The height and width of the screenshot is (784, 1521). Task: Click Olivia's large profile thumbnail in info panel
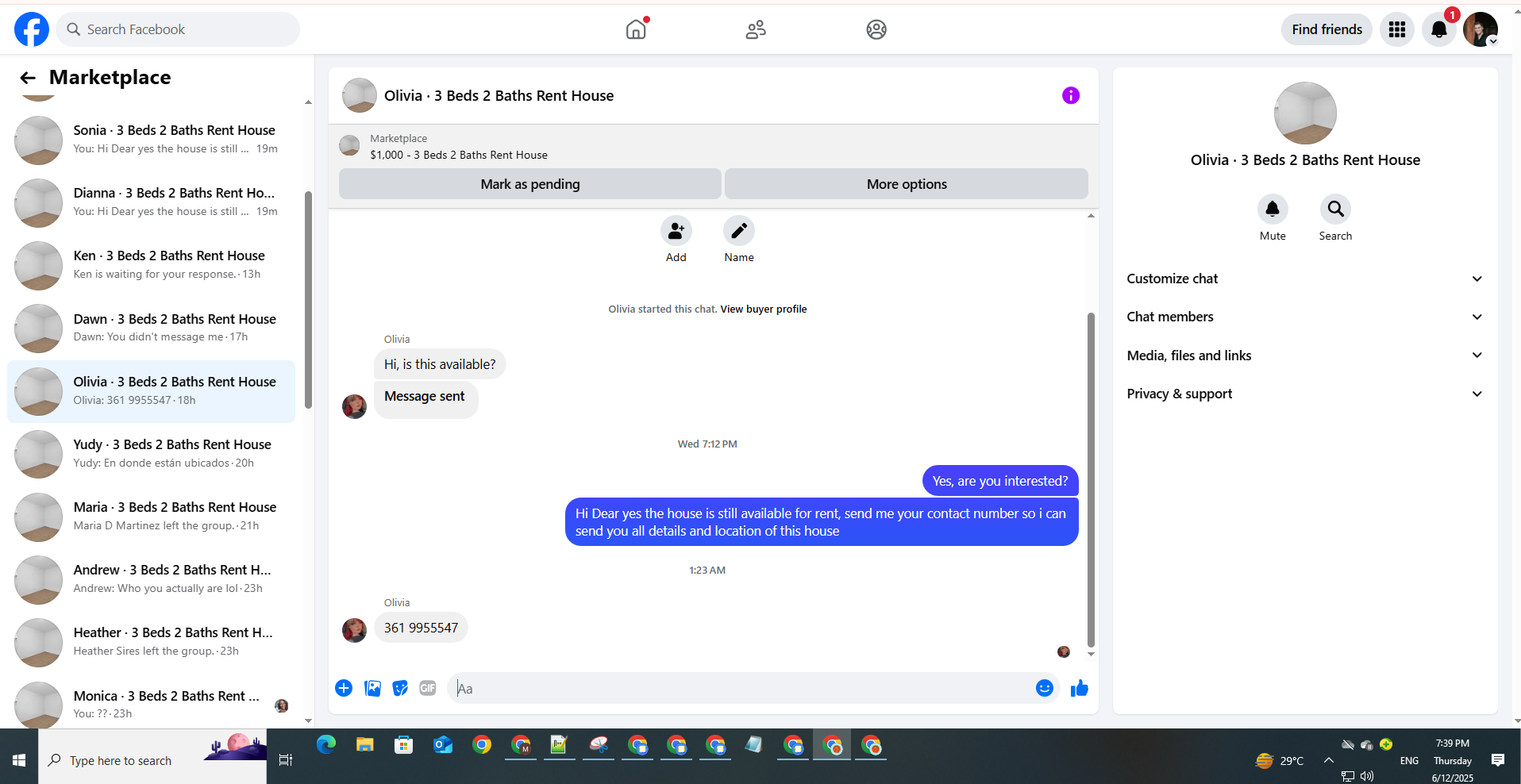[1305, 113]
